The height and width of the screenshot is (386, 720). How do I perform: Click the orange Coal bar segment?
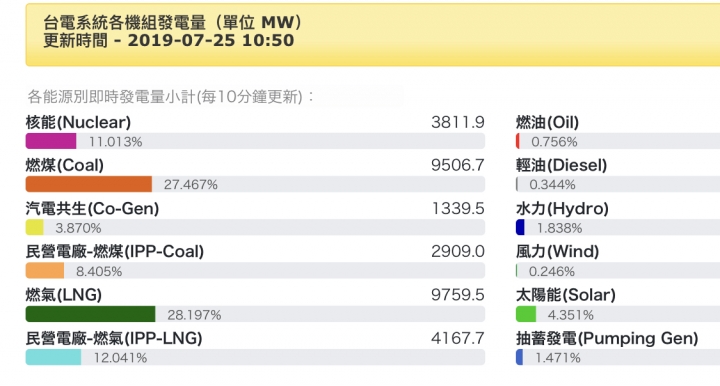pos(89,184)
